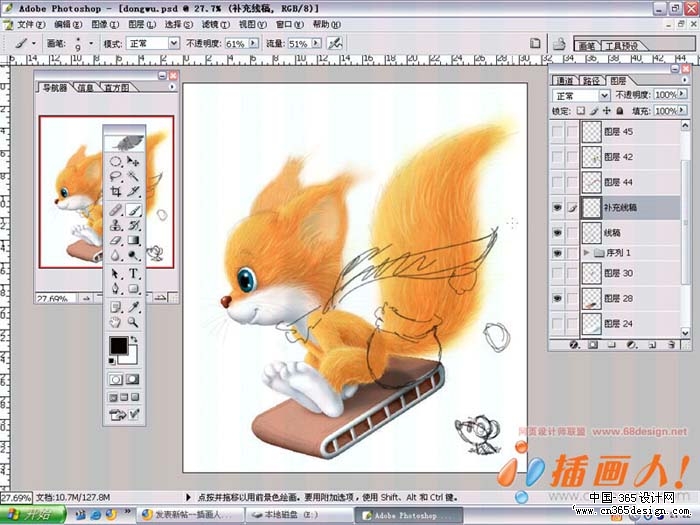The width and height of the screenshot is (700, 525).
Task: Select the History Brush tool
Action: (133, 225)
